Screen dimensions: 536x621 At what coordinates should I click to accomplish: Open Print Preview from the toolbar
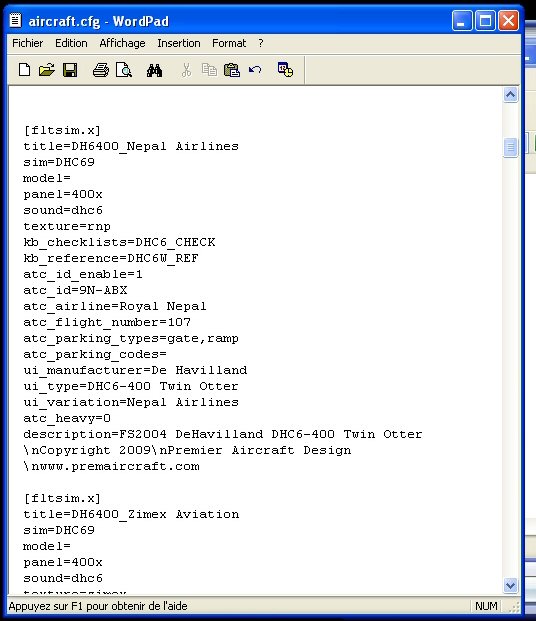(x=124, y=70)
